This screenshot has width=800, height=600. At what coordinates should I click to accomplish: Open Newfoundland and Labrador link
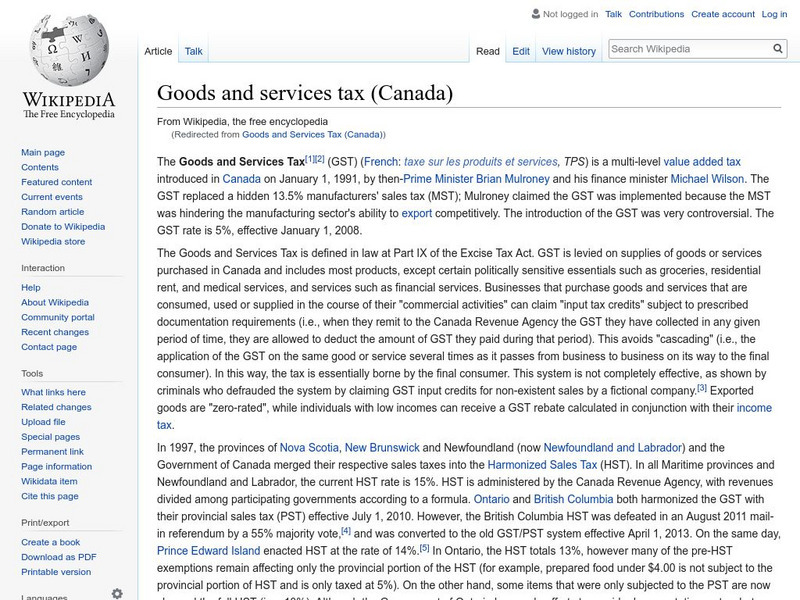click(x=613, y=447)
